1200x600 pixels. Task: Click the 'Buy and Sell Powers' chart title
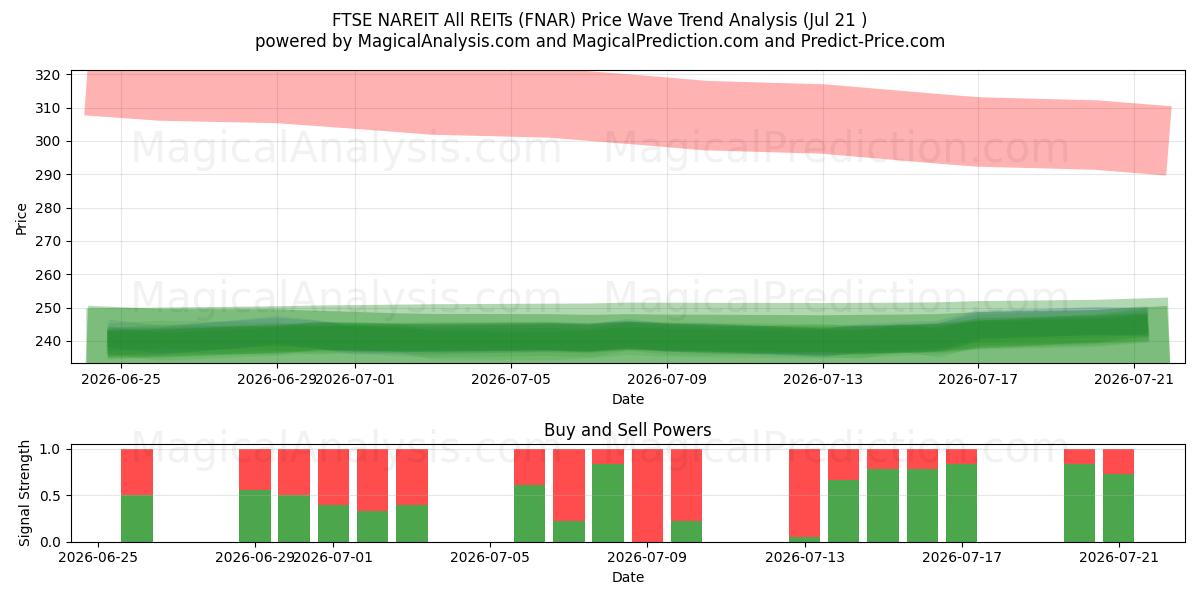628,430
